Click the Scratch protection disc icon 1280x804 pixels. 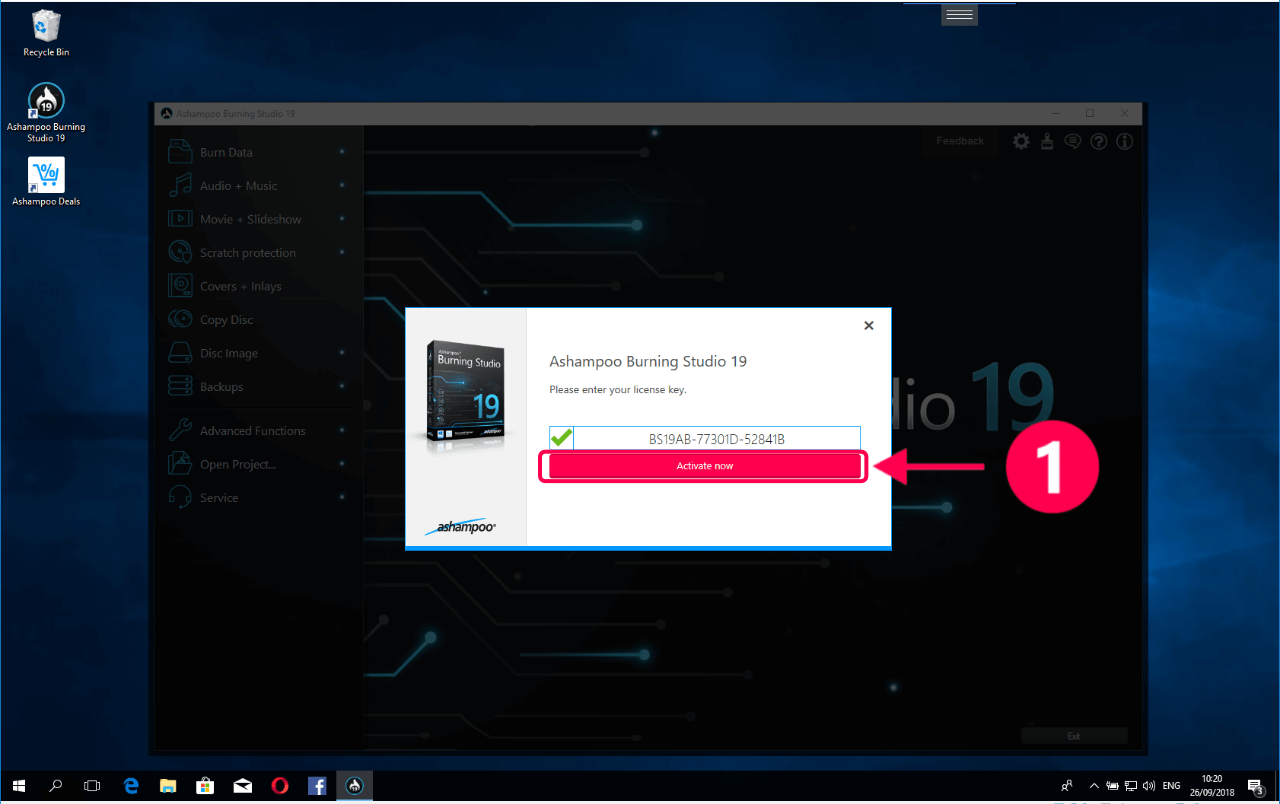pos(180,252)
